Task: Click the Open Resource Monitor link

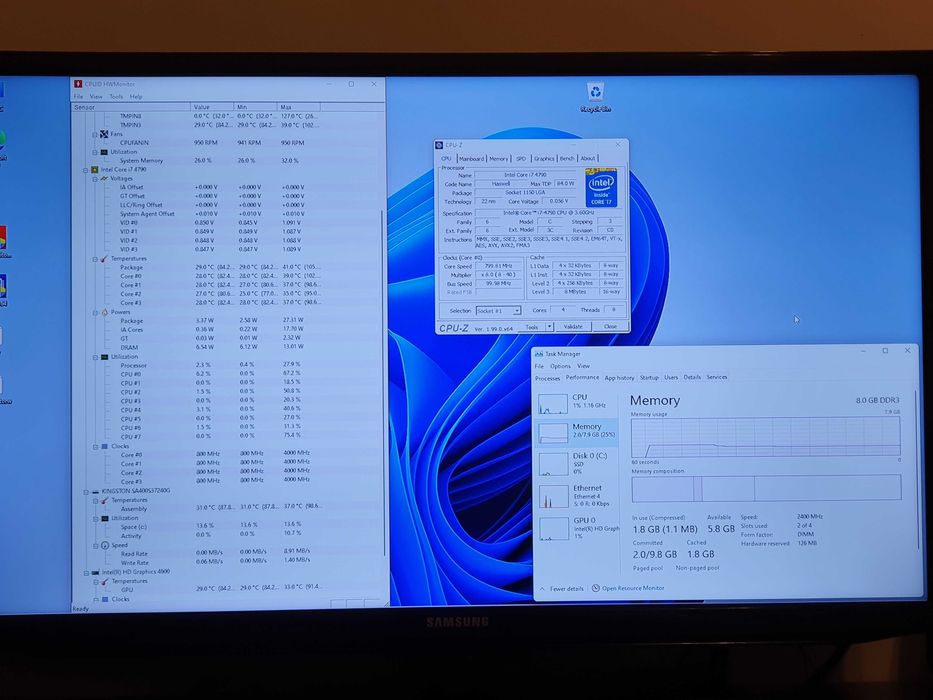Action: pyautogui.click(x=633, y=588)
